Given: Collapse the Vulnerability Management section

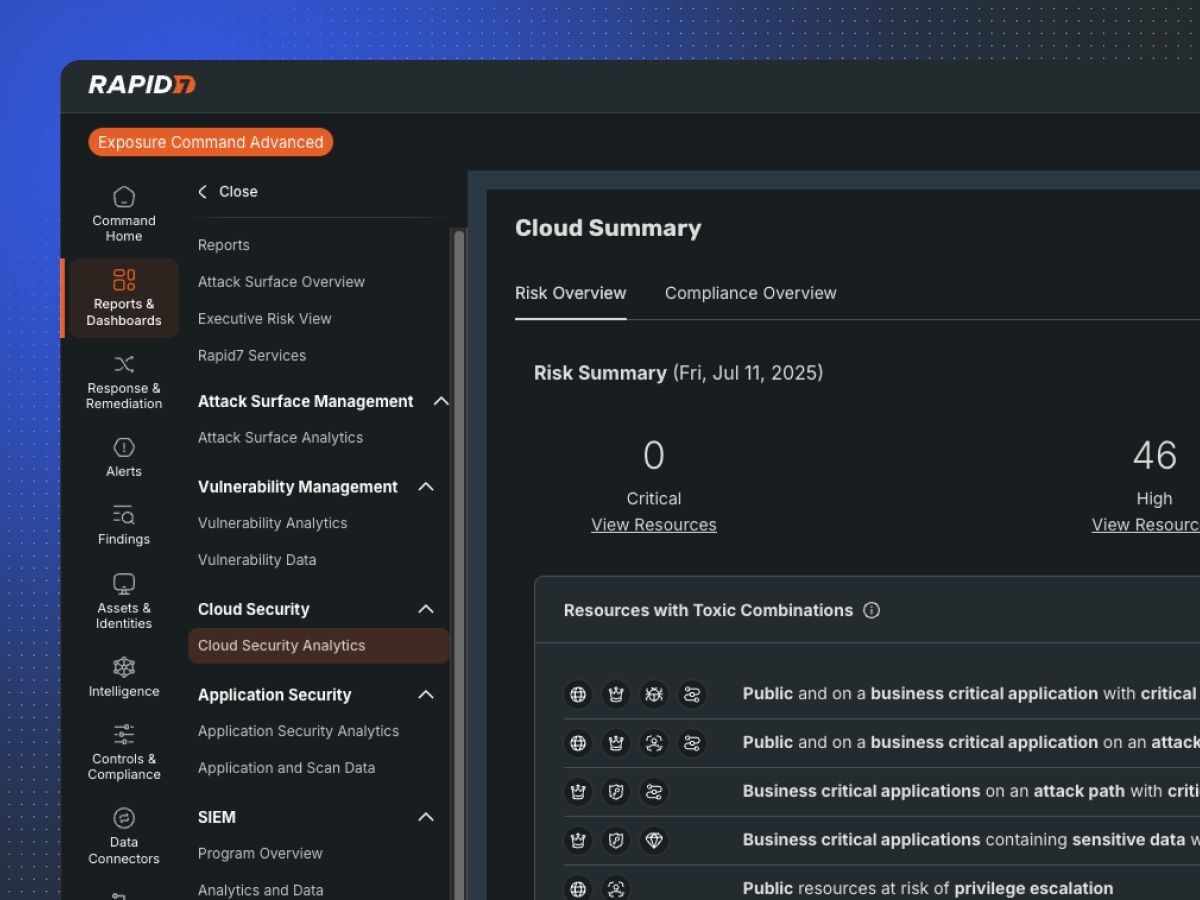Looking at the screenshot, I should (426, 487).
